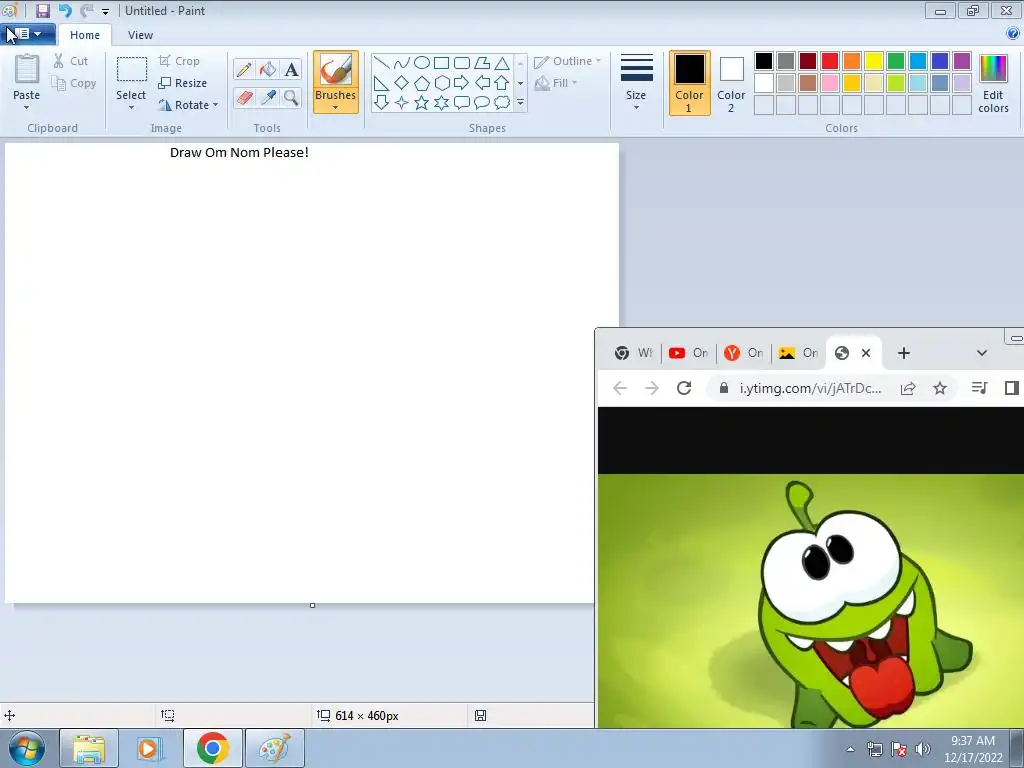Expand the Paste options arrow

pos(26,108)
